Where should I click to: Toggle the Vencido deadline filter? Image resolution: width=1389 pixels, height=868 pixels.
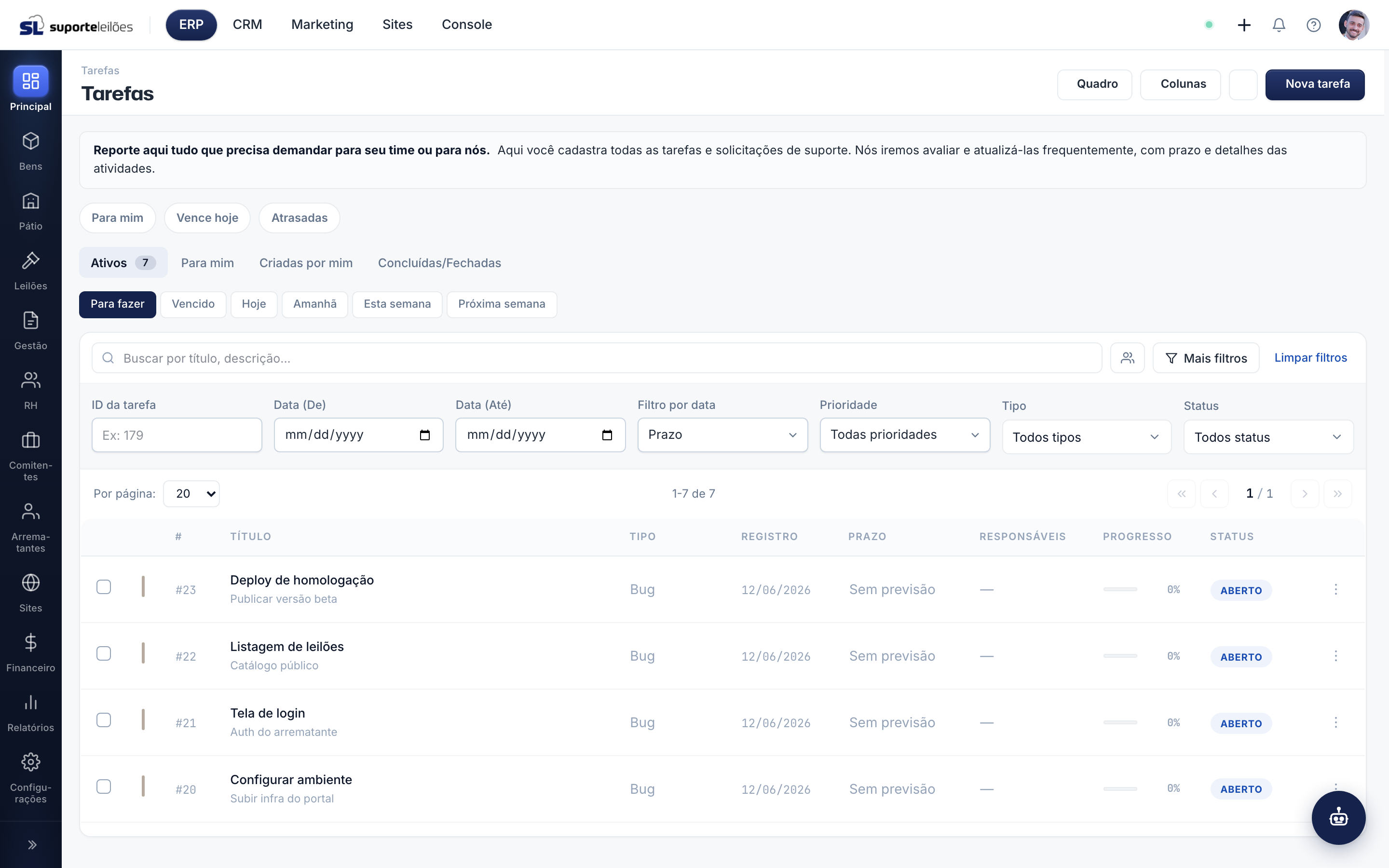pos(193,304)
